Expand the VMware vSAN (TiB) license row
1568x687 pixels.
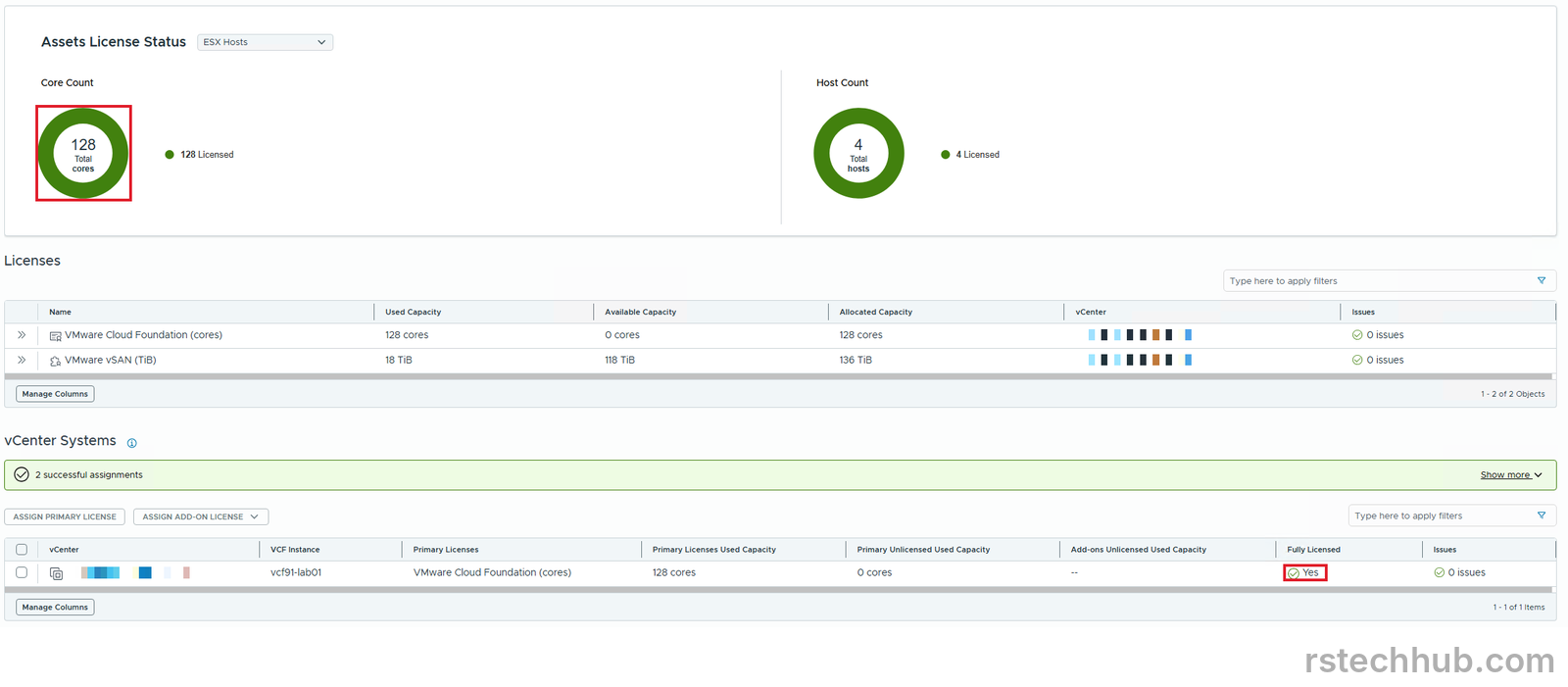click(22, 360)
